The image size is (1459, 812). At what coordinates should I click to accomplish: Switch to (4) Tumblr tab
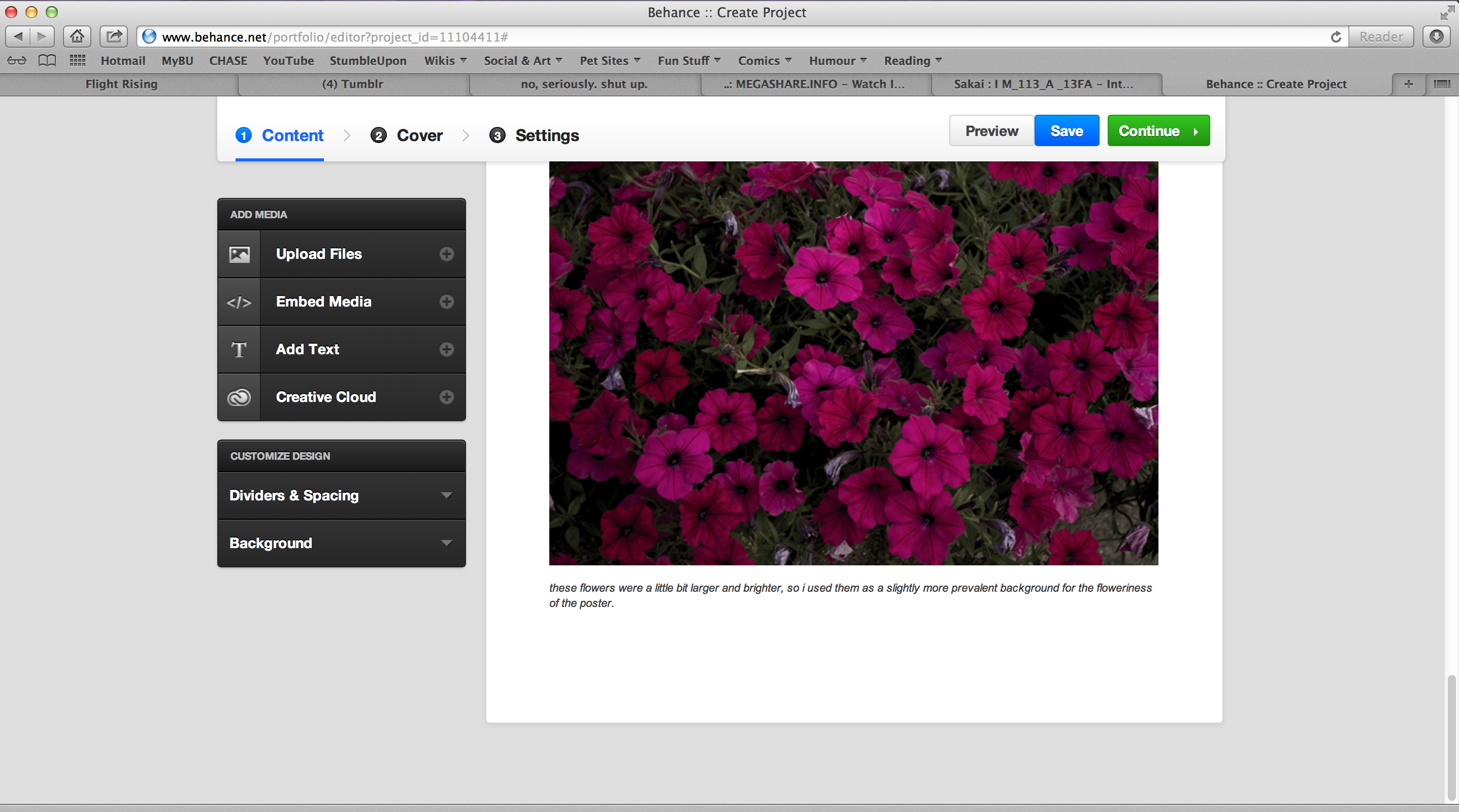tap(353, 84)
